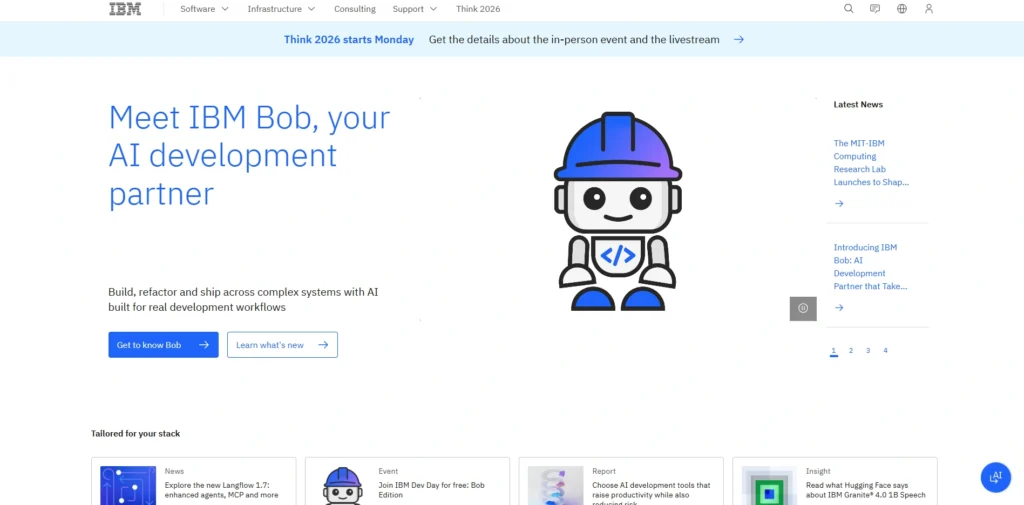The width and height of the screenshot is (1024, 505).
Task: Expand the Software menu
Action: click(204, 9)
